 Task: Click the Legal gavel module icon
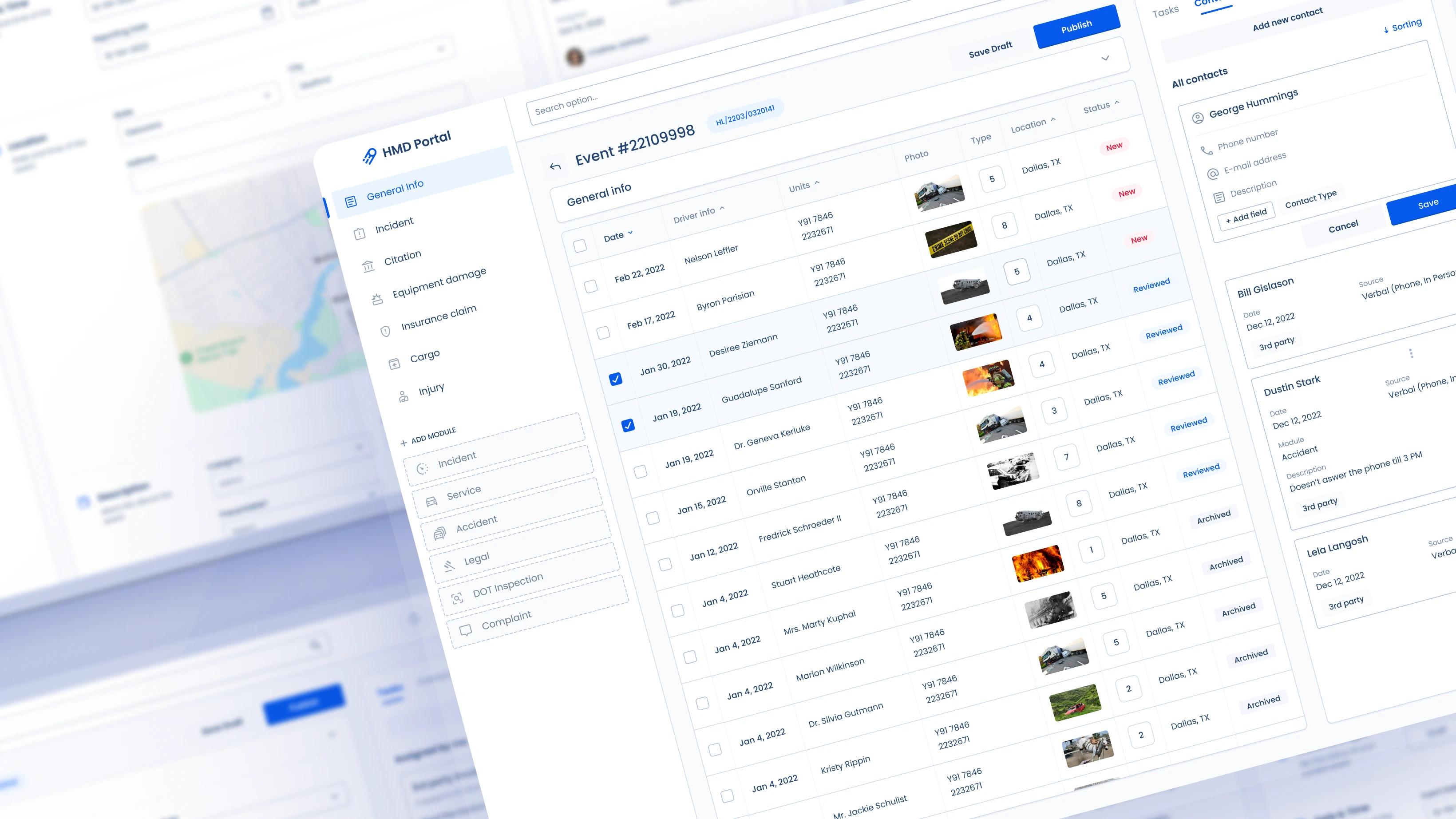(x=449, y=566)
